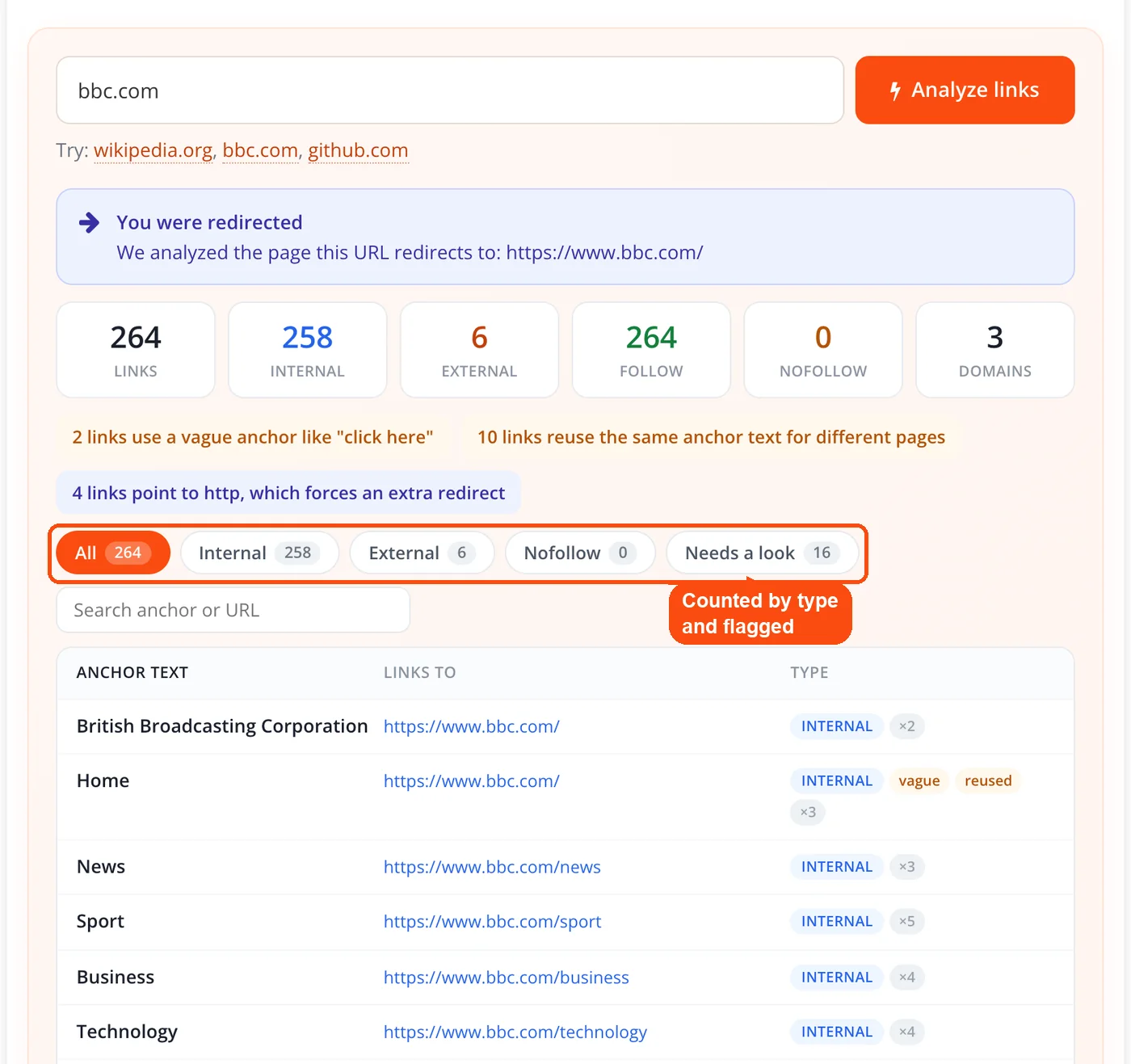Open the https://www.bbc.com/business link
Screen dimensions: 1131x1064
tap(507, 978)
